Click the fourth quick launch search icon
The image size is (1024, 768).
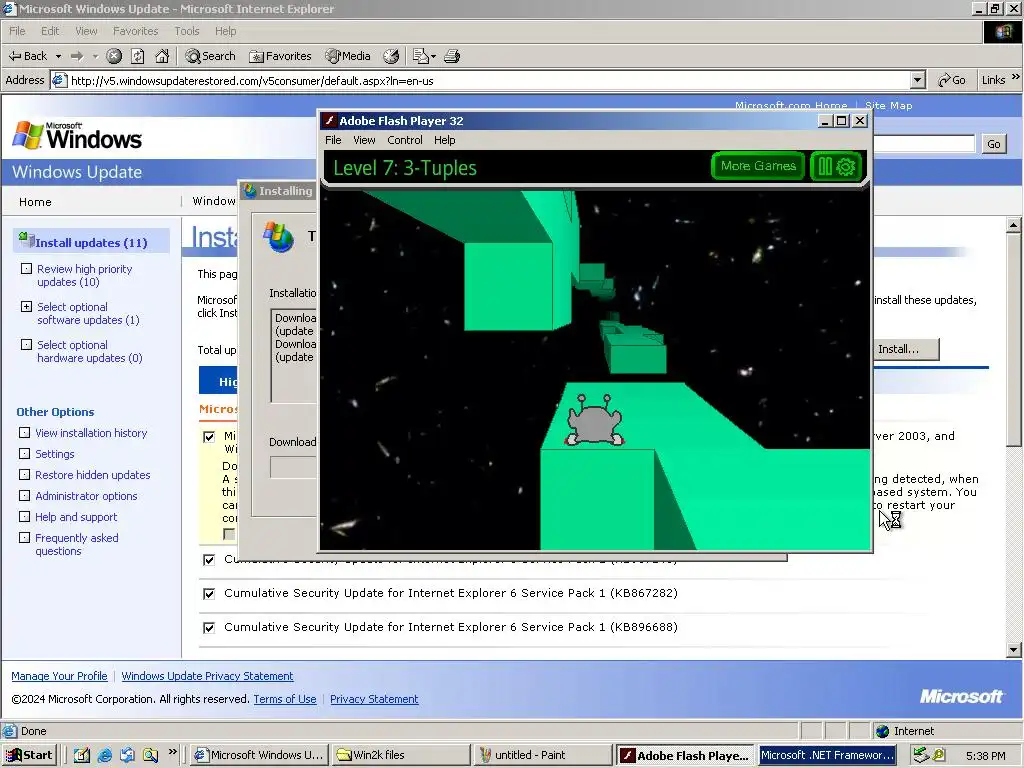(x=150, y=755)
